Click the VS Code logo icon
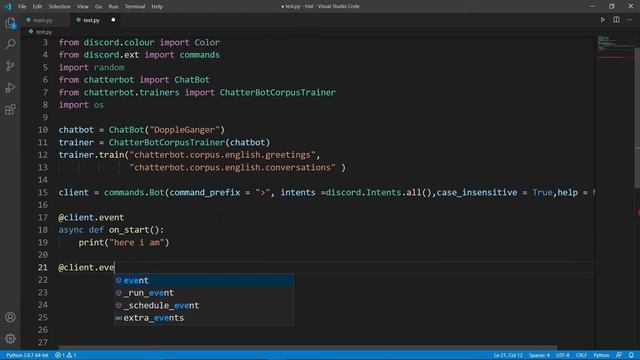 tap(8, 6)
